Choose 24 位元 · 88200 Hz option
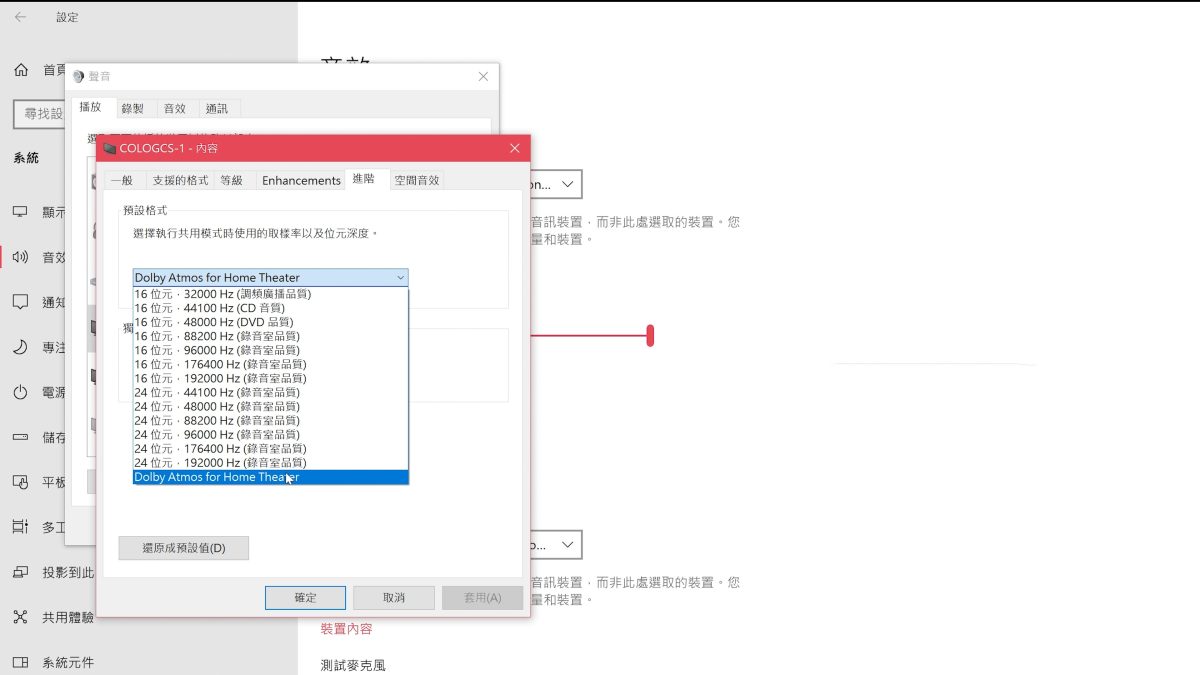 270,420
